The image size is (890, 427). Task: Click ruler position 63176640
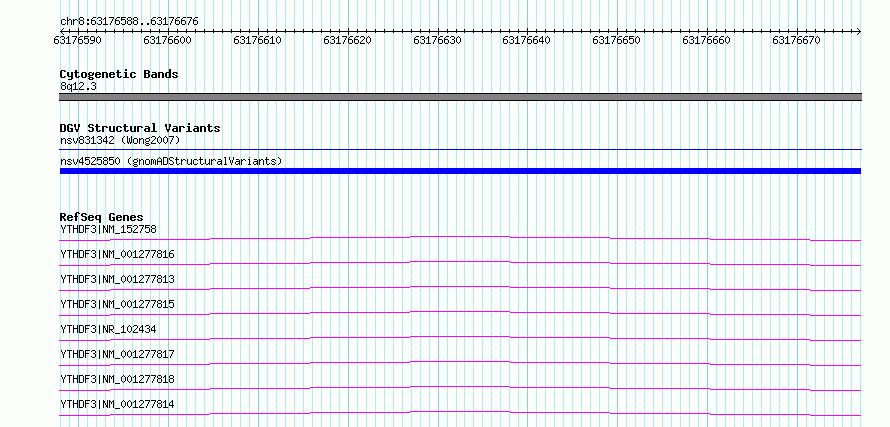527,40
